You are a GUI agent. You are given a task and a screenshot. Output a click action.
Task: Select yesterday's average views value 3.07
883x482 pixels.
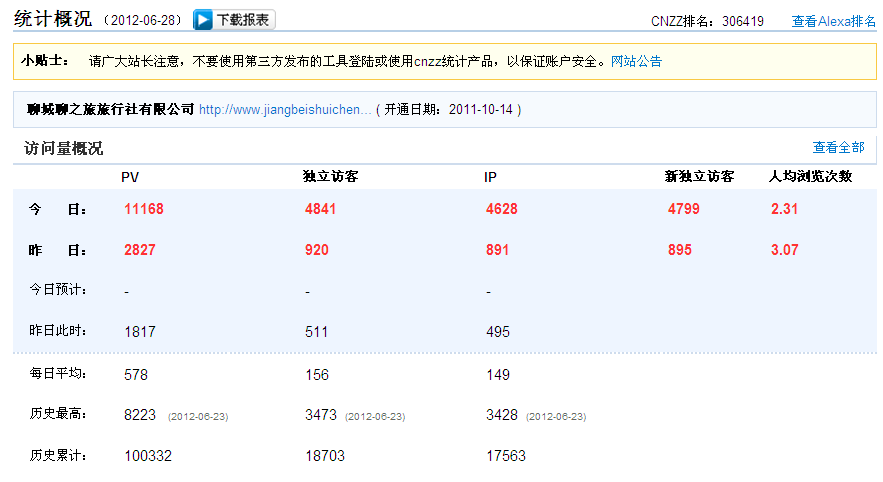pyautogui.click(x=785, y=250)
